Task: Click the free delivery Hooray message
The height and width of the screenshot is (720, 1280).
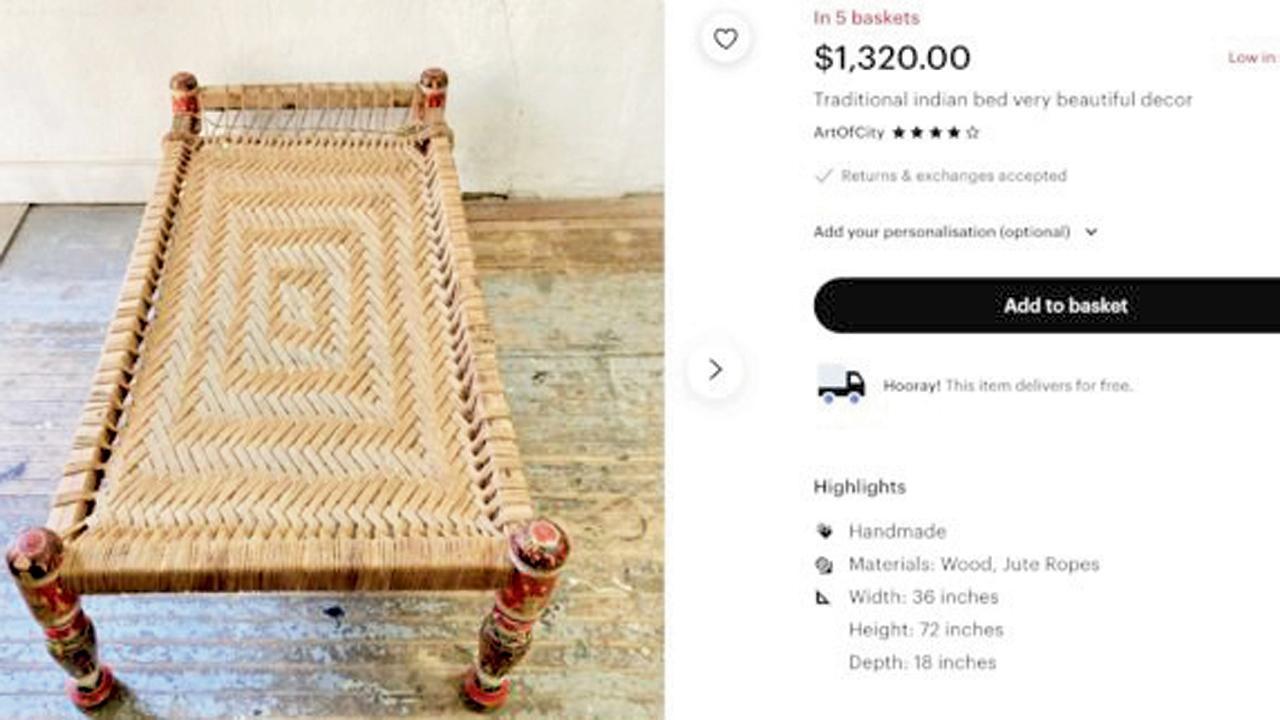Action: click(x=1007, y=385)
